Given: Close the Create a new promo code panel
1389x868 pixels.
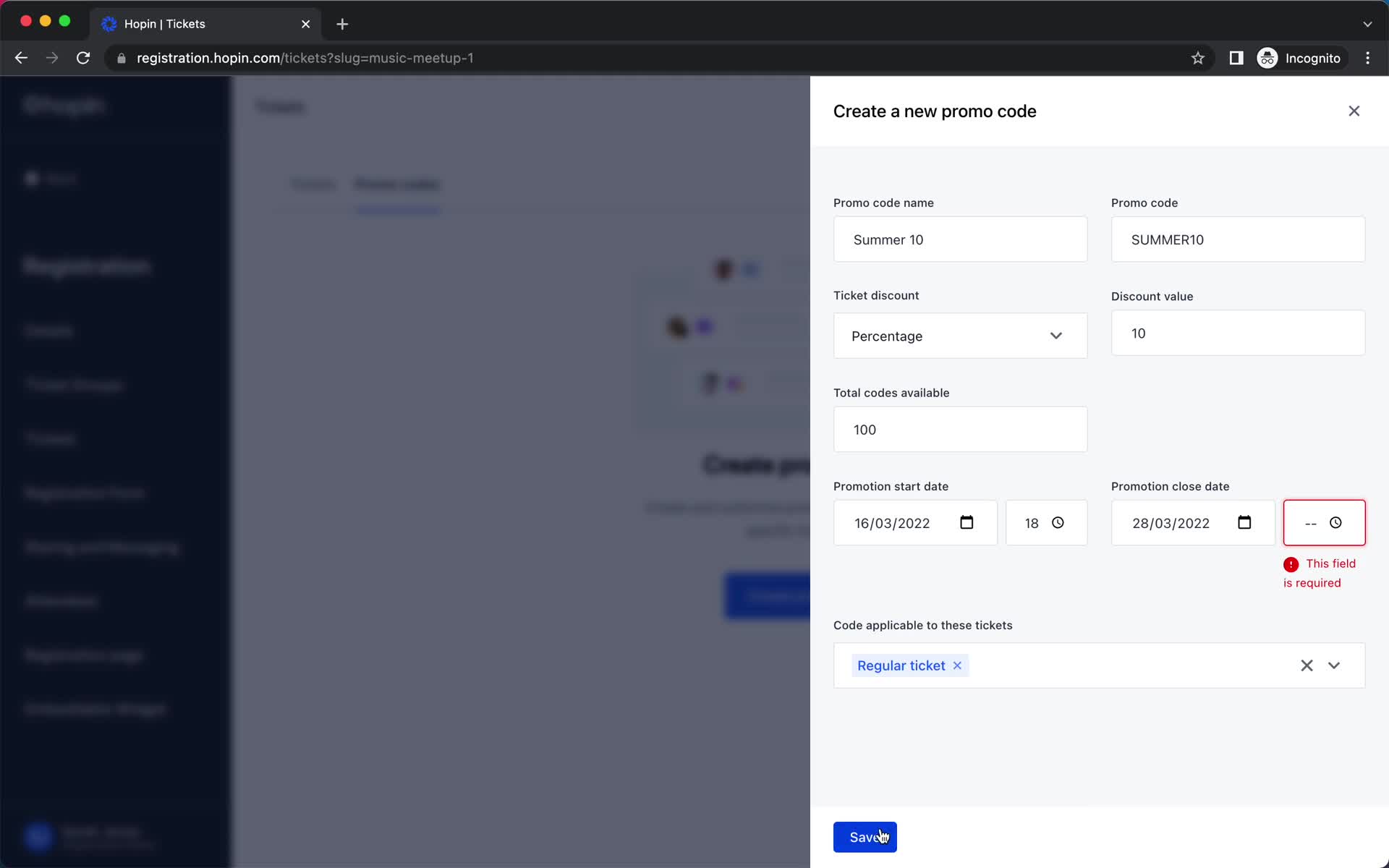Looking at the screenshot, I should pyautogui.click(x=1354, y=111).
